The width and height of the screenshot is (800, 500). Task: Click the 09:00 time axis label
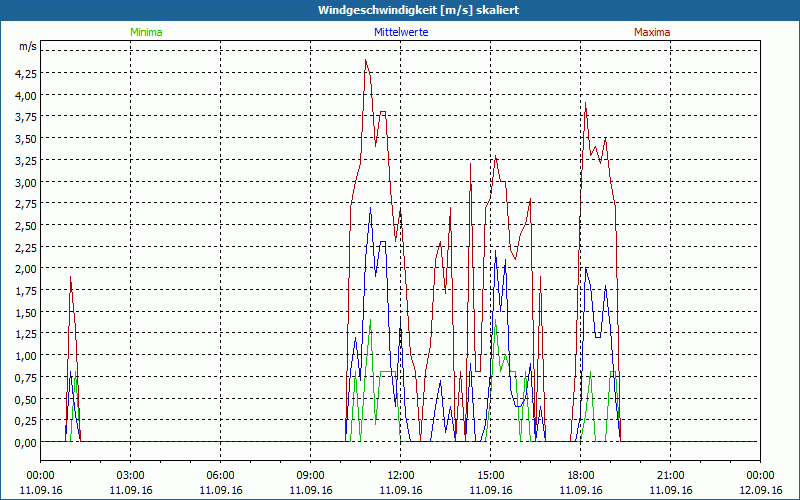(311, 476)
